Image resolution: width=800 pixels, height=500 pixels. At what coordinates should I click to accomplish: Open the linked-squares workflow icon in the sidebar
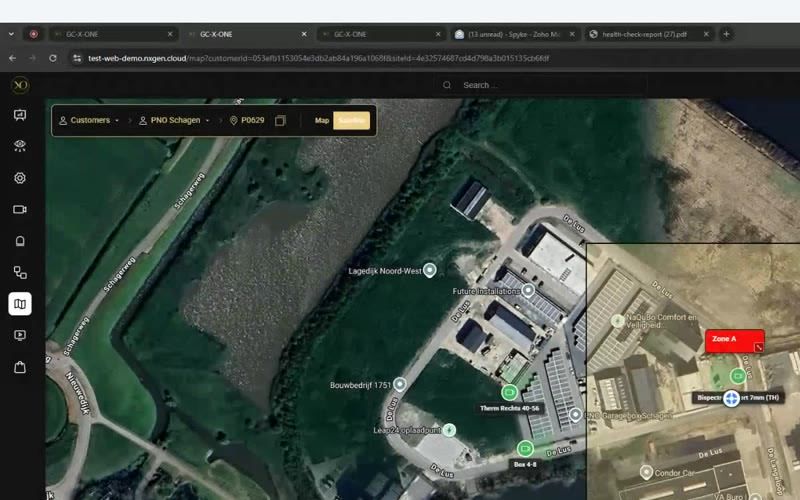point(20,272)
